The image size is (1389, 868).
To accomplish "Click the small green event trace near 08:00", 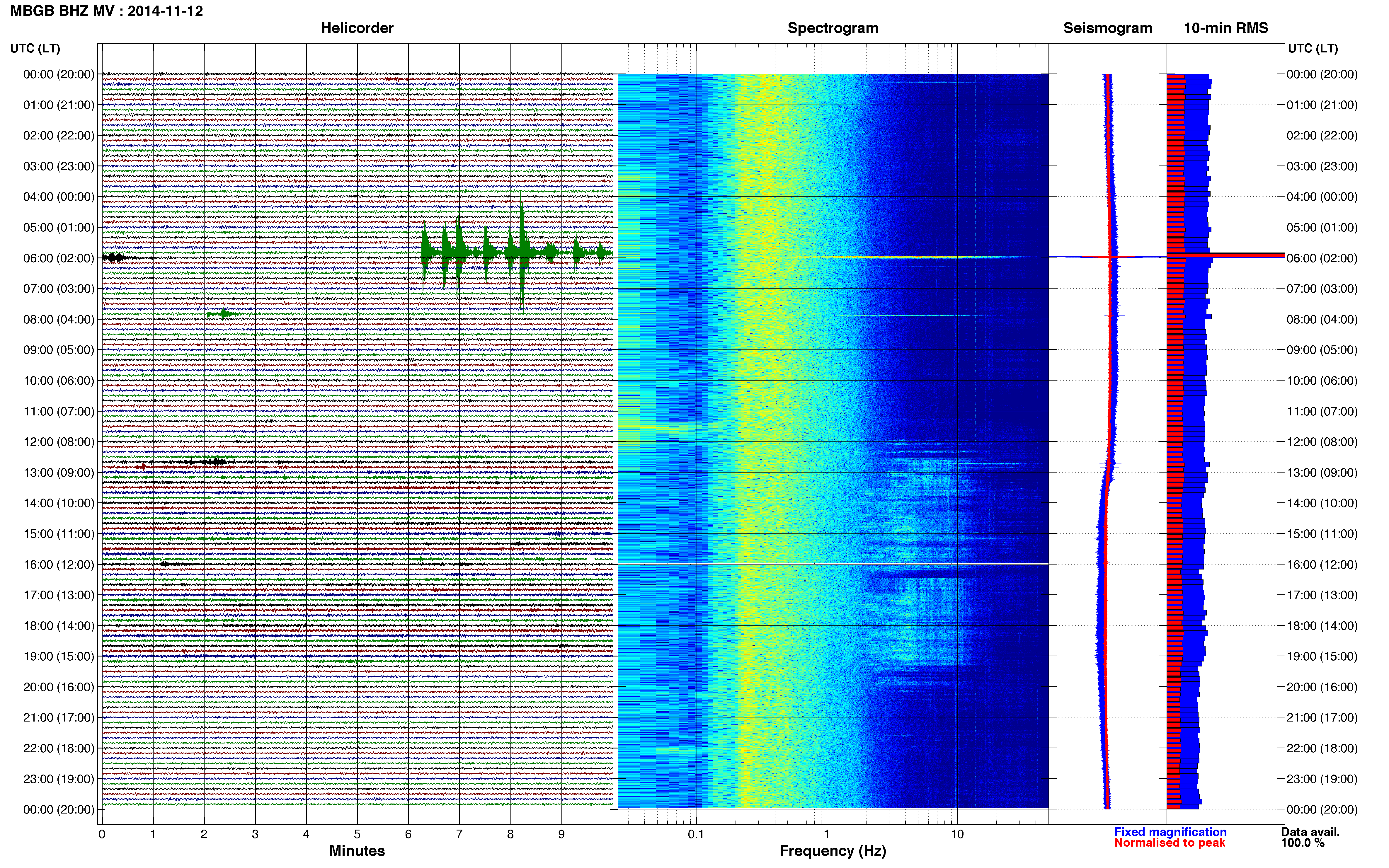I will point(224,313).
